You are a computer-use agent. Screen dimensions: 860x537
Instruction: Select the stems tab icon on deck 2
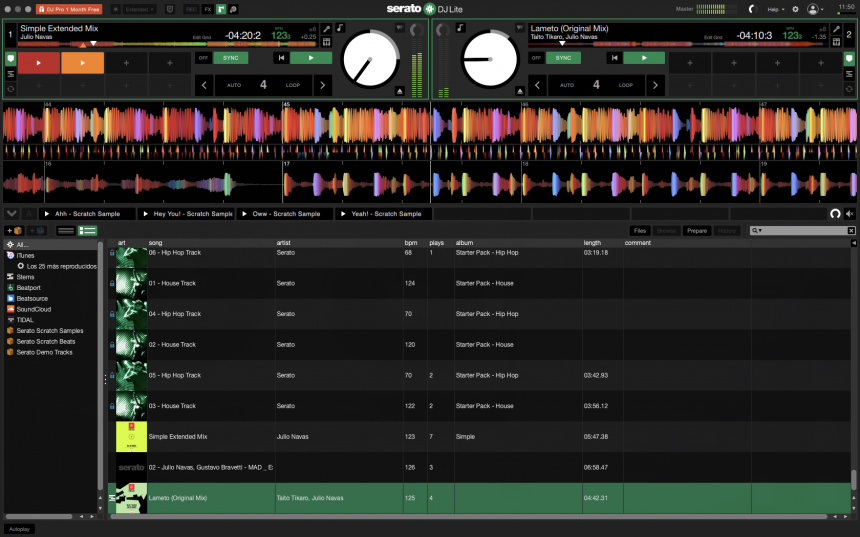pyautogui.click(x=849, y=74)
